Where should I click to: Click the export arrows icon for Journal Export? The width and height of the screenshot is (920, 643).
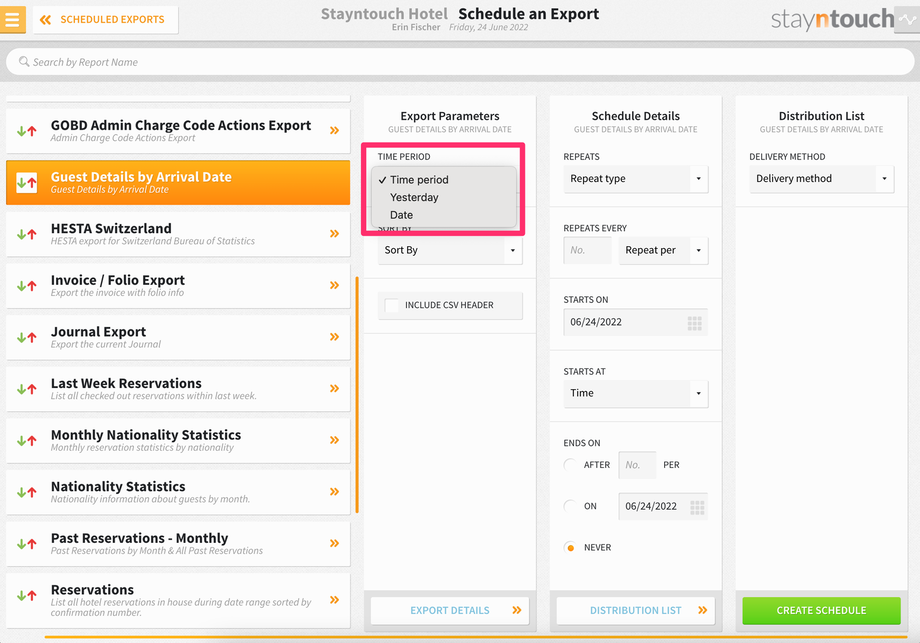pyautogui.click(x=26, y=337)
